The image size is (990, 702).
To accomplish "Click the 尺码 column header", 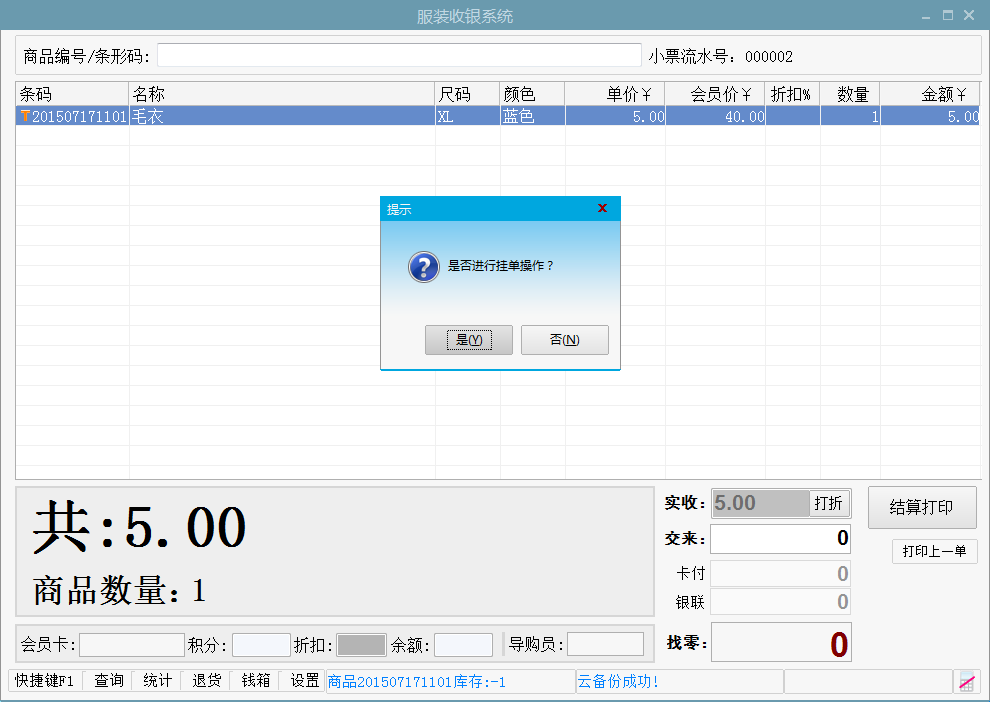I will pyautogui.click(x=467, y=94).
